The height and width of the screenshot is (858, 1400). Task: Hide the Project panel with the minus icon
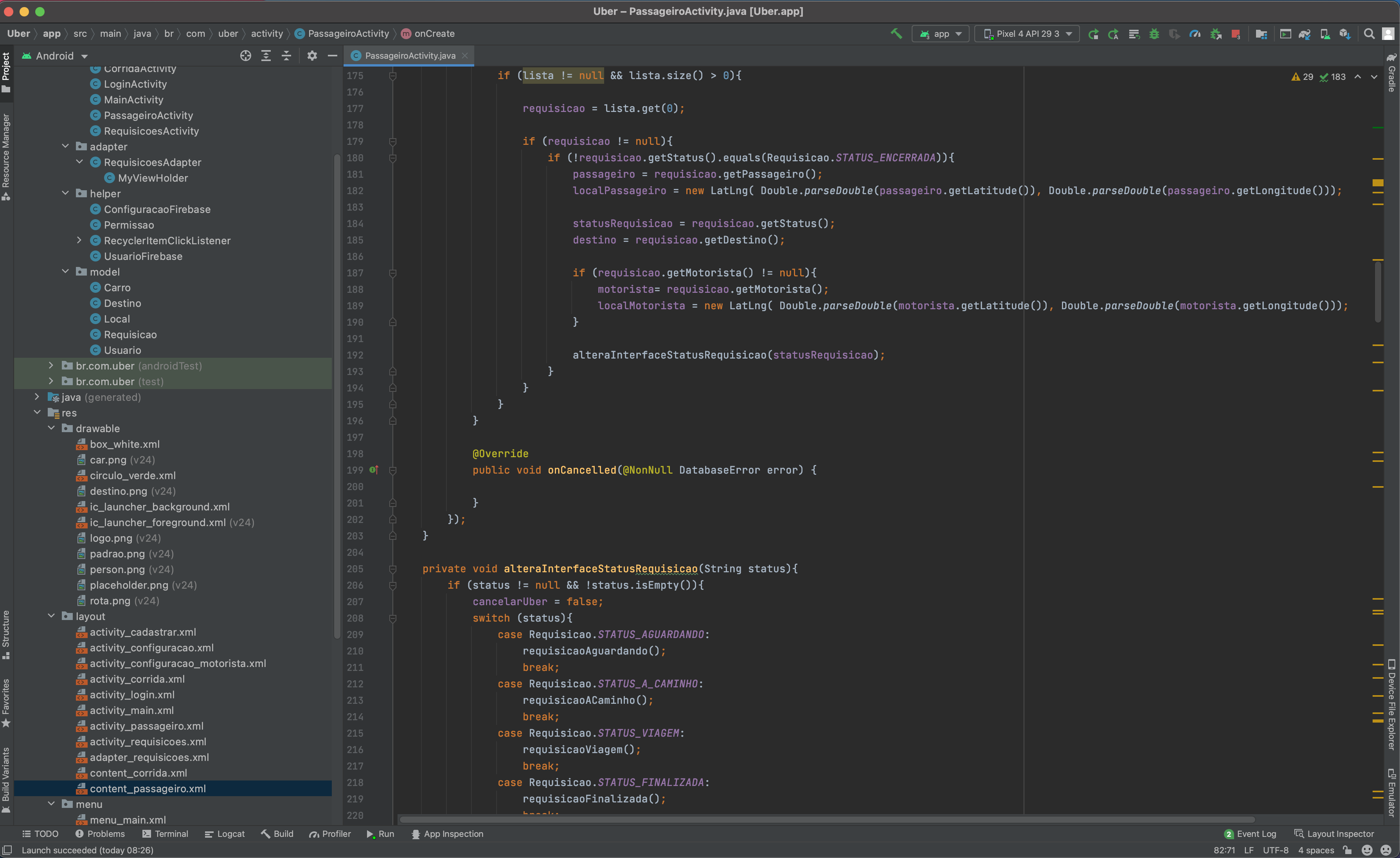(332, 56)
